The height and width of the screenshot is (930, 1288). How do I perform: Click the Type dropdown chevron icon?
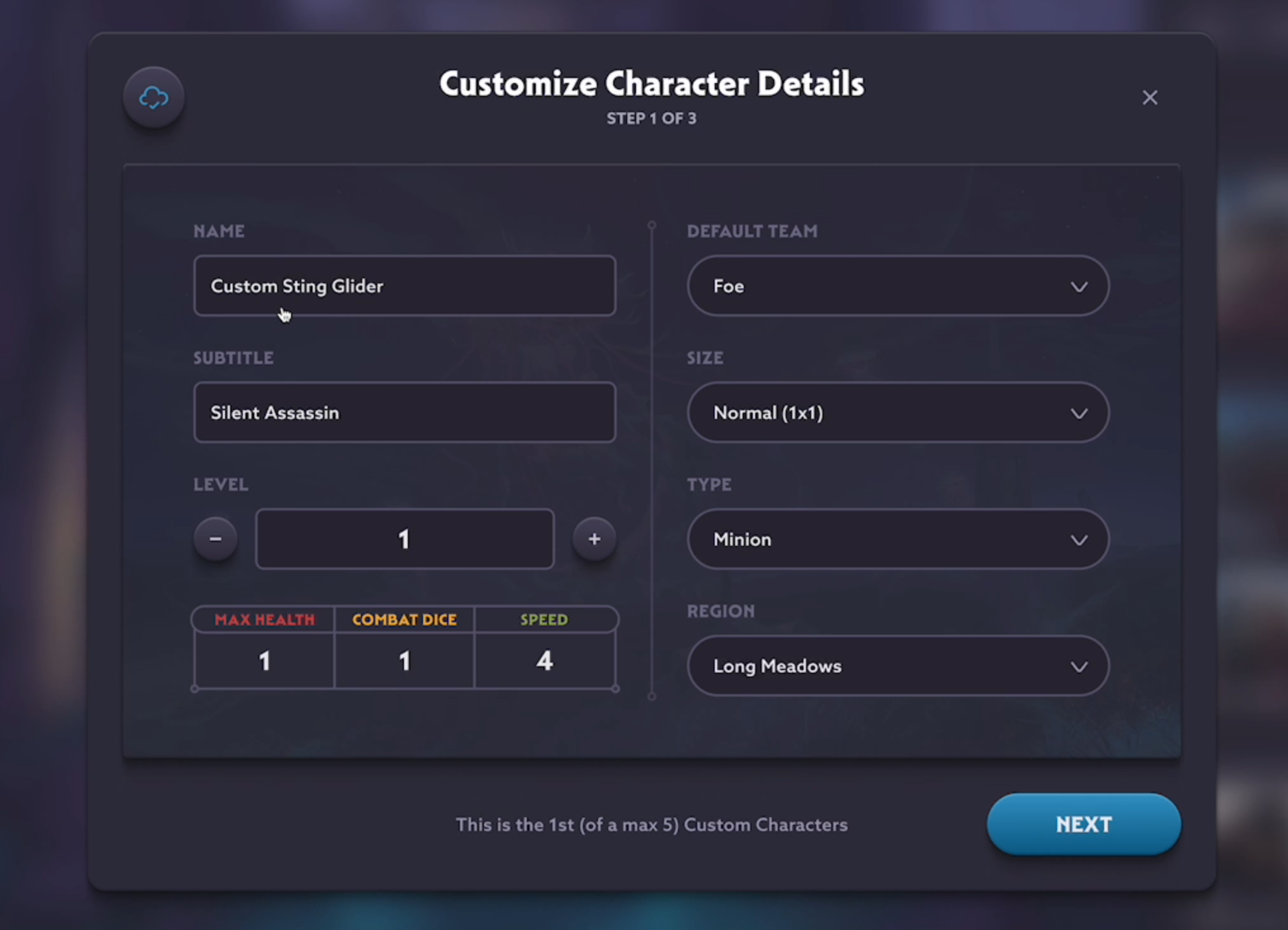click(1079, 539)
